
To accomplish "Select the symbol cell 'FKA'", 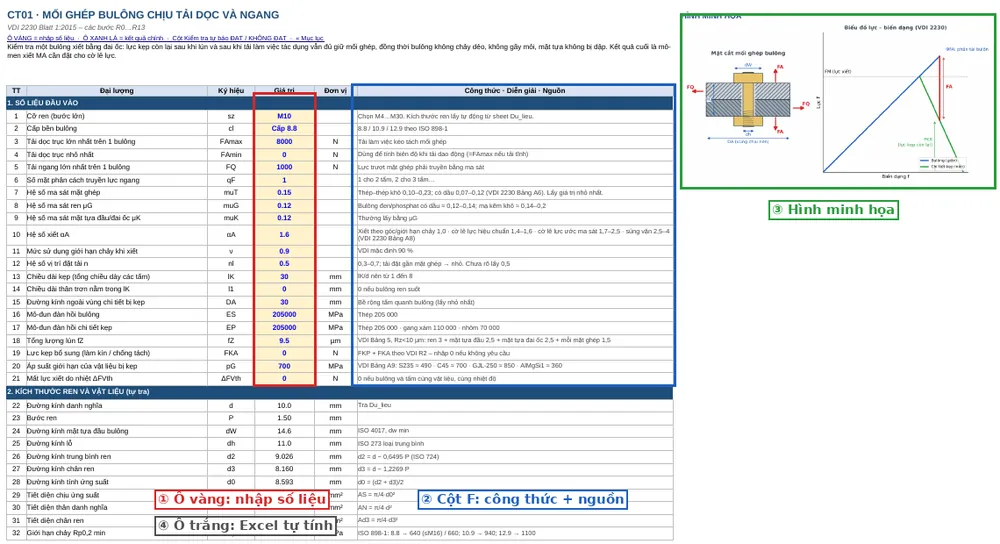I will click(x=231, y=353).
